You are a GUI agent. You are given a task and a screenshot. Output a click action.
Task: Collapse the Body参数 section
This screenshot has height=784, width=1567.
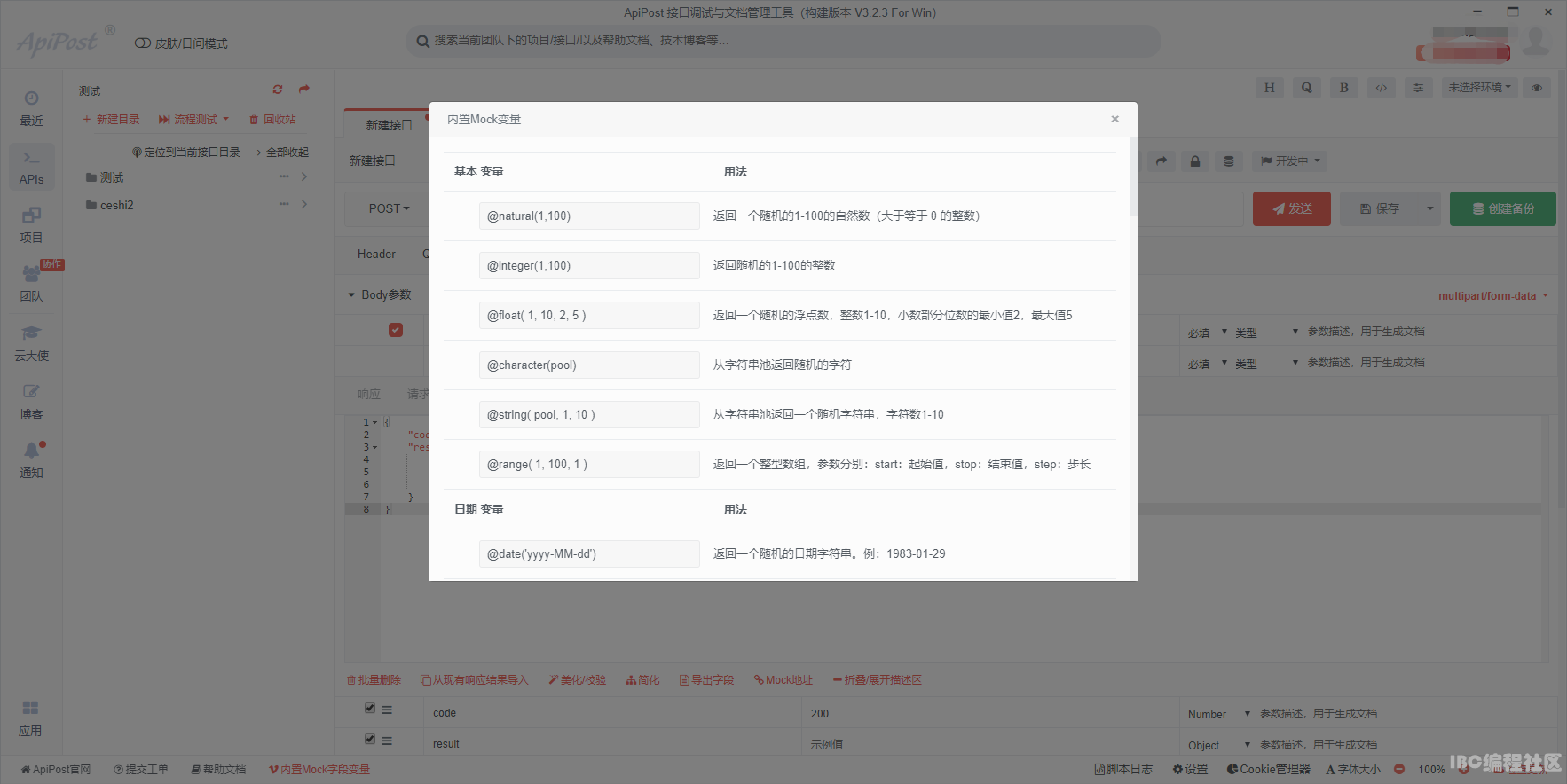click(351, 295)
